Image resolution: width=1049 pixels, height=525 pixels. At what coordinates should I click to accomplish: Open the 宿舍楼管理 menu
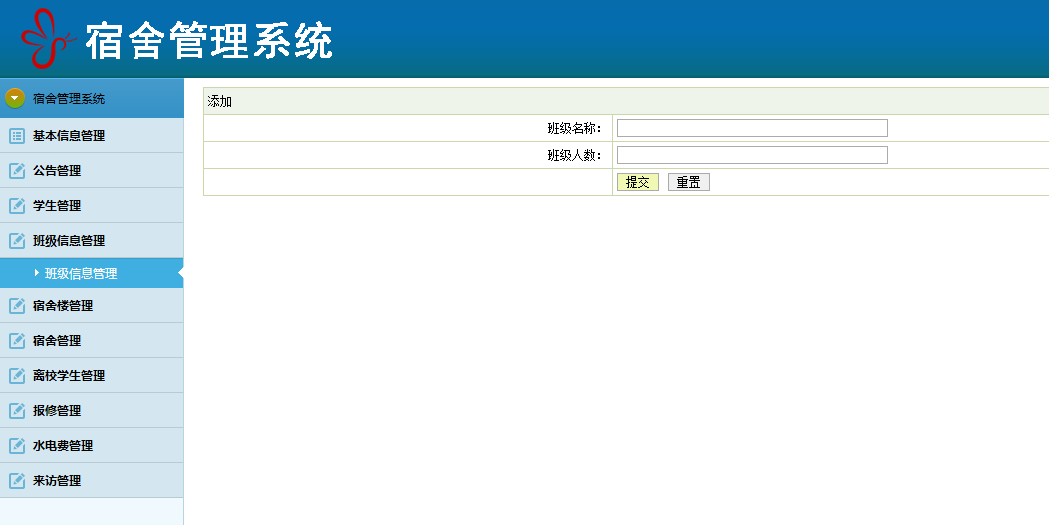(92, 306)
